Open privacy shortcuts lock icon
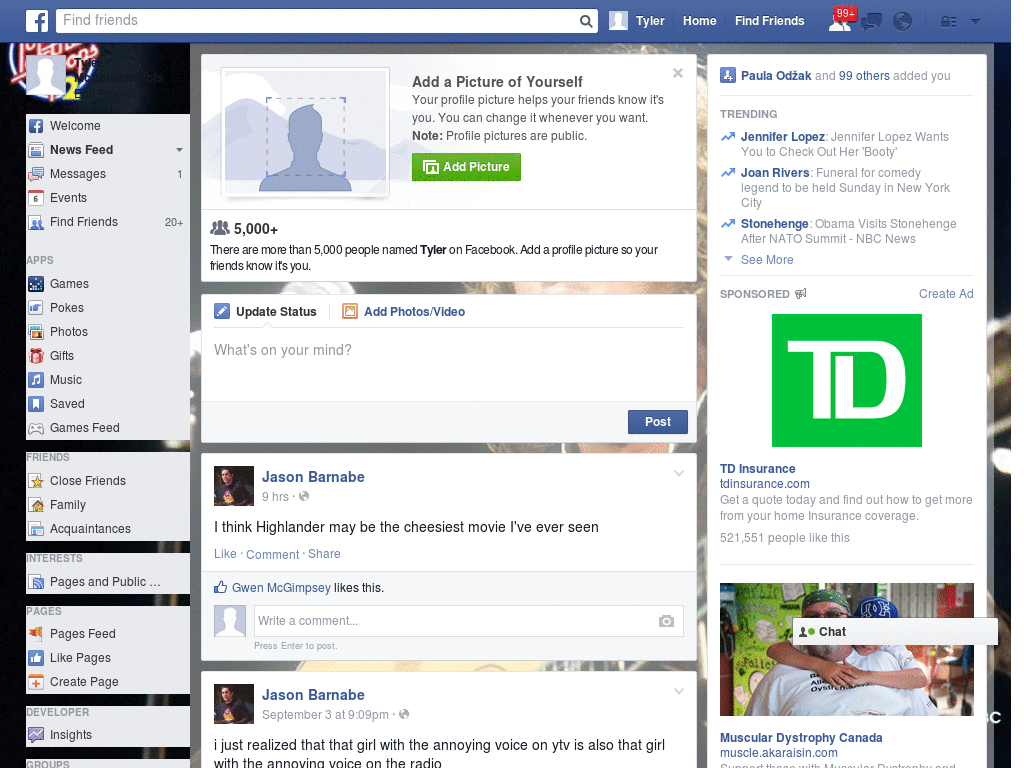 coord(948,22)
